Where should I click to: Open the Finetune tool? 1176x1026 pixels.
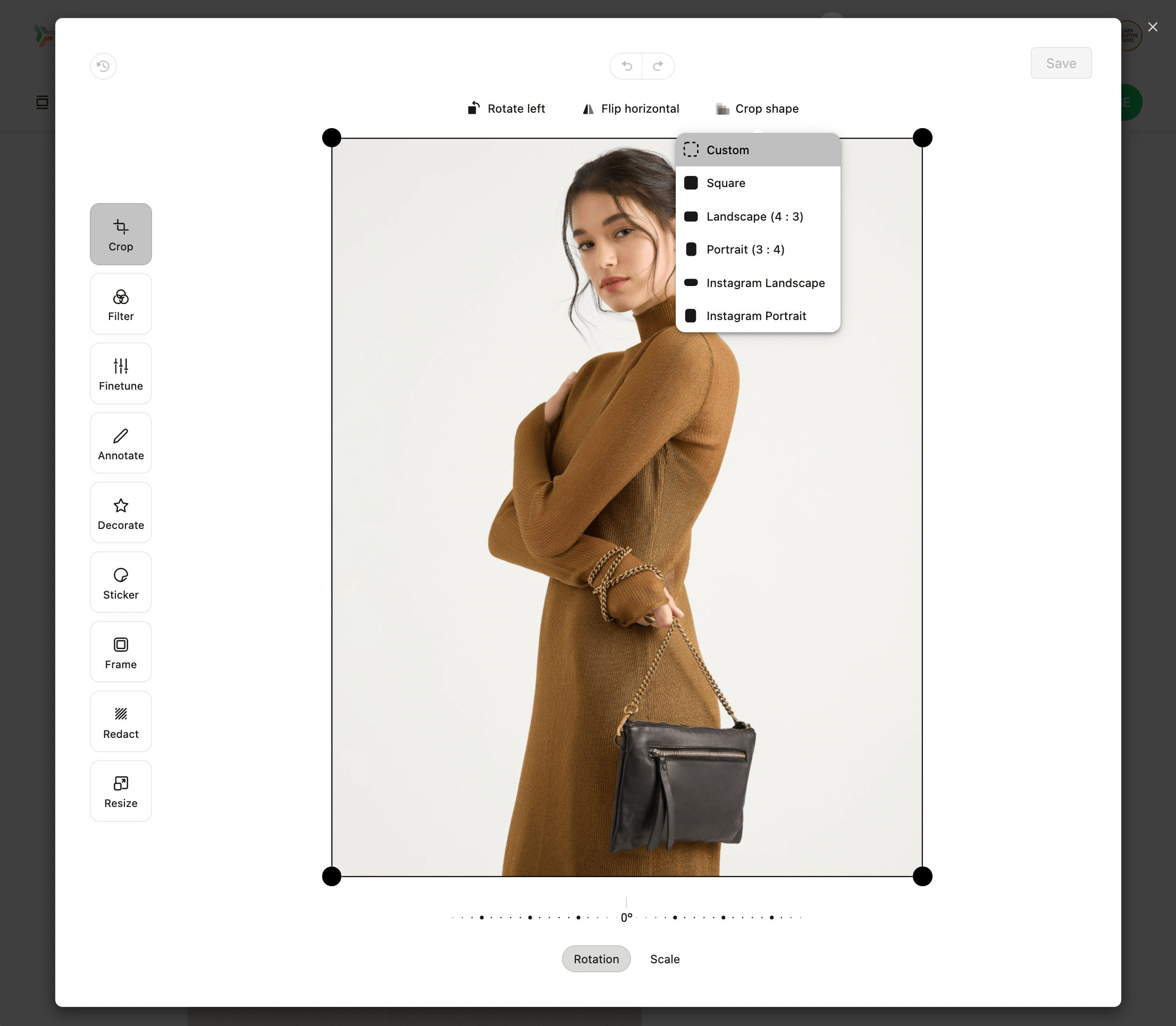tap(121, 373)
